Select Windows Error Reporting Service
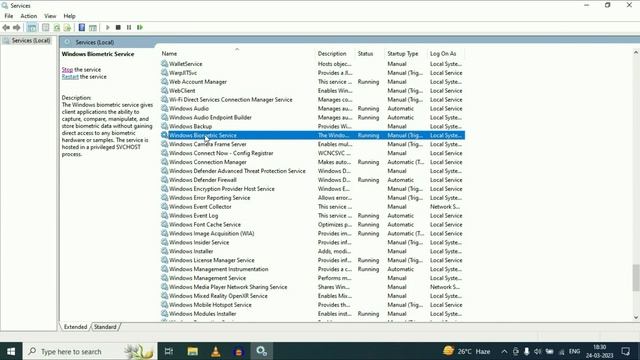This screenshot has height=360, width=640. click(312, 198)
